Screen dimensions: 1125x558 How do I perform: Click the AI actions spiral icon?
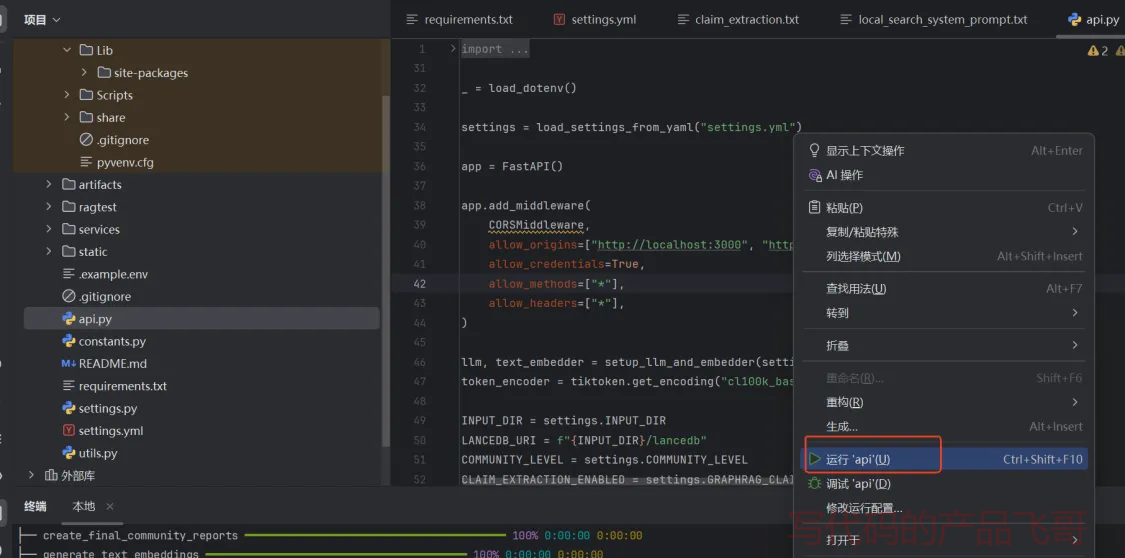(814, 175)
